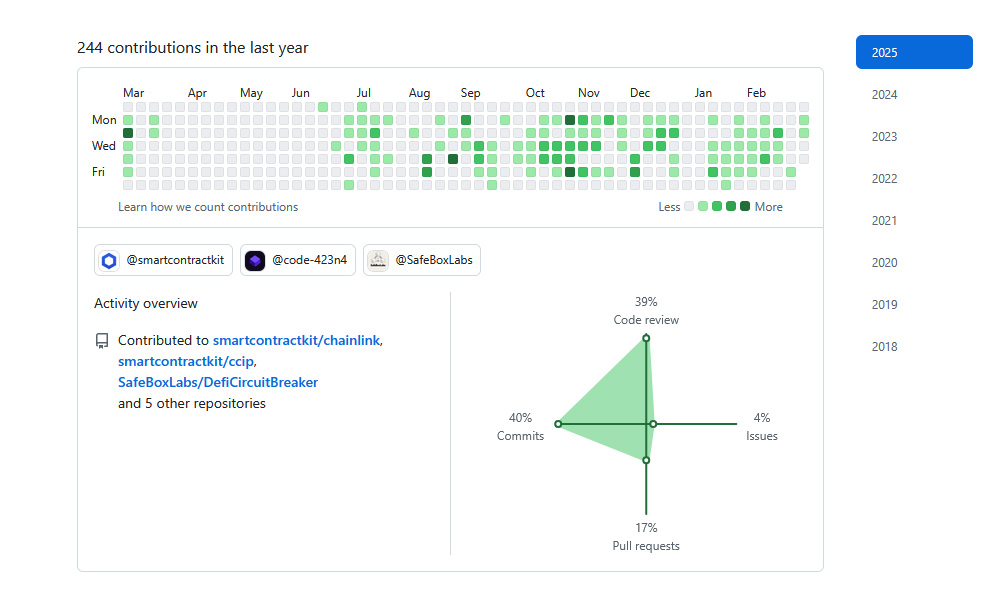View the 2021 contribution history
The height and width of the screenshot is (604, 1000).
(884, 220)
